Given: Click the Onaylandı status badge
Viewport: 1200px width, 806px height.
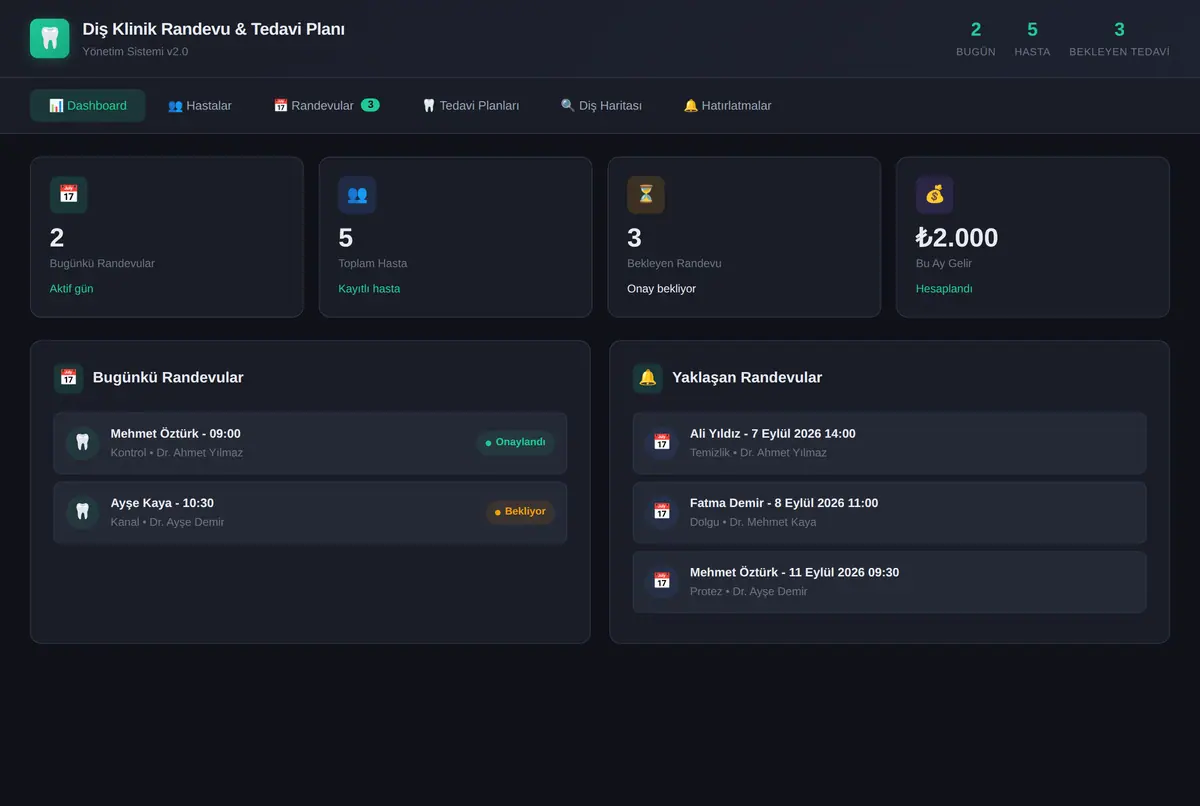Looking at the screenshot, I should (515, 442).
